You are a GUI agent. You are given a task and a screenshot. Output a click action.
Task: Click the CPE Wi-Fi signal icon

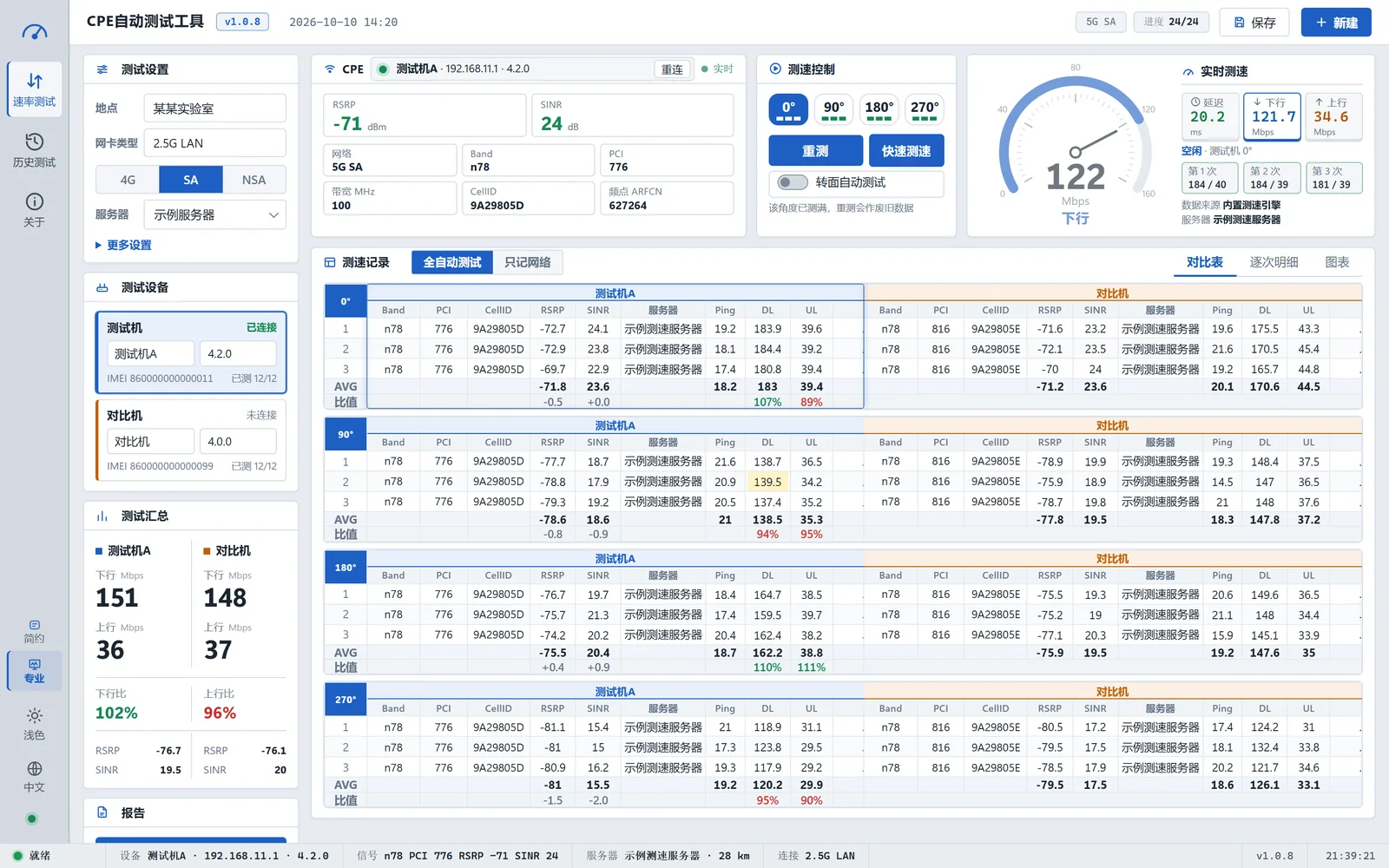point(330,69)
